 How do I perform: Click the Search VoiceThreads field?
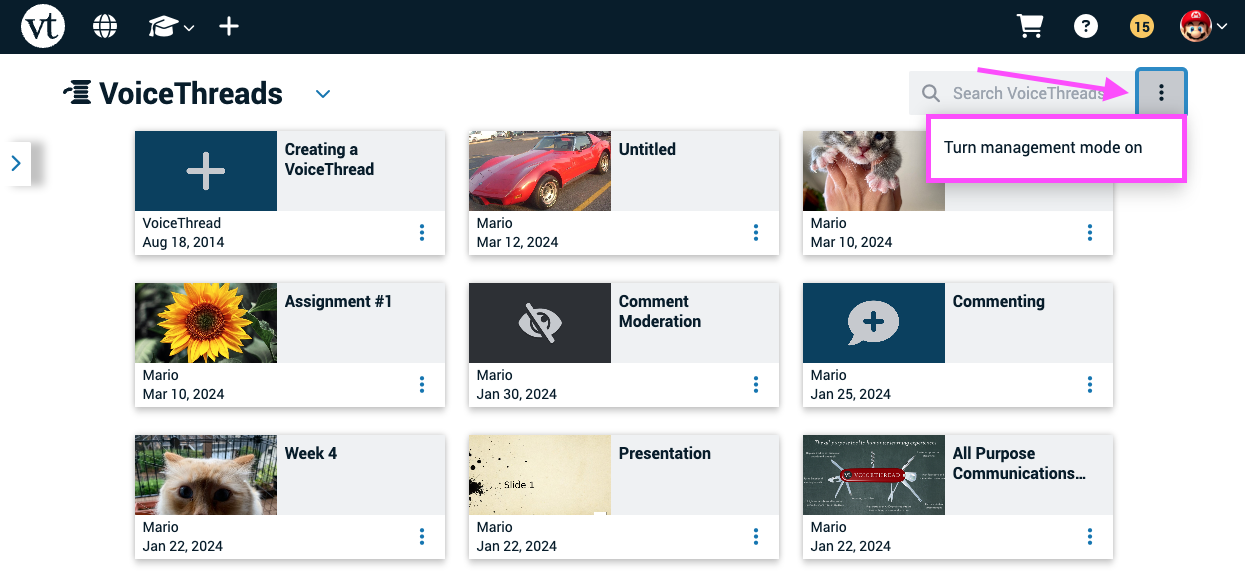click(1022, 93)
